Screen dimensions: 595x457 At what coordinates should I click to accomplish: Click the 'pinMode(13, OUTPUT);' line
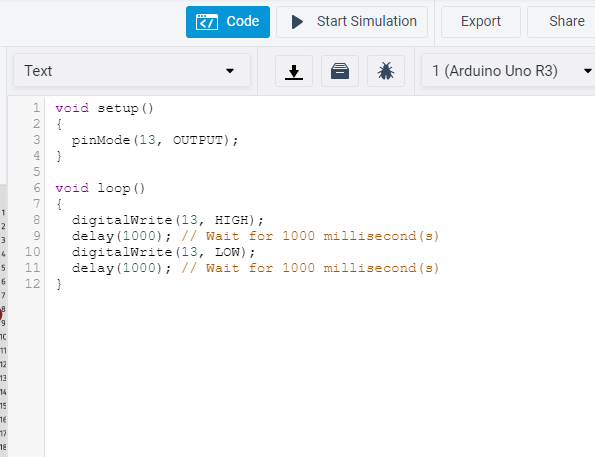coord(155,140)
